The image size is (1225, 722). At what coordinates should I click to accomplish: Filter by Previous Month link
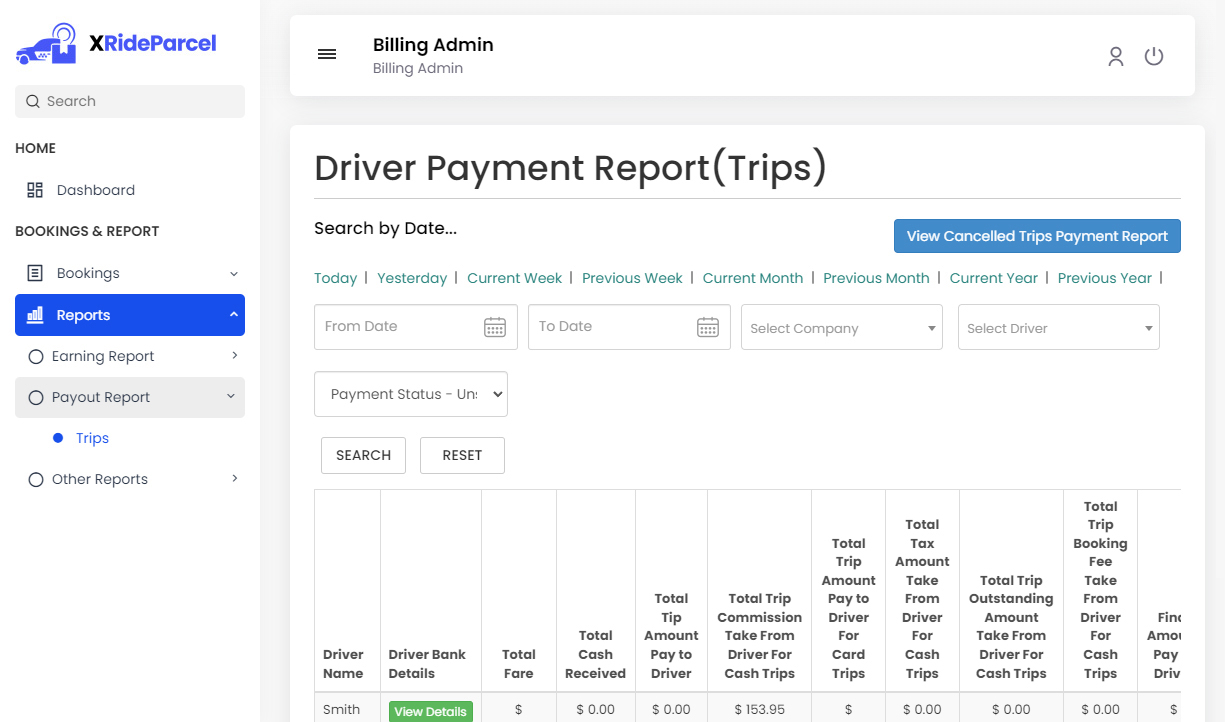coord(876,278)
